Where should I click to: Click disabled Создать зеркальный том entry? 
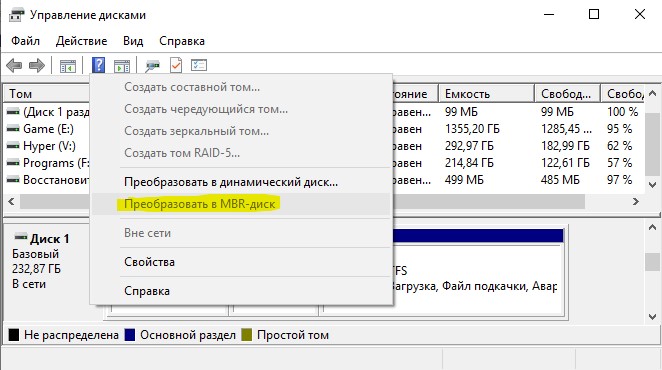pos(241,131)
